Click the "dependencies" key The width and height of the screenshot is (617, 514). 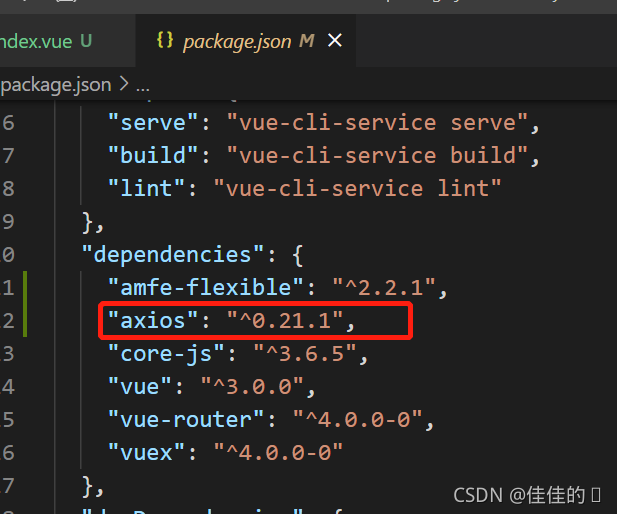pyautogui.click(x=173, y=255)
